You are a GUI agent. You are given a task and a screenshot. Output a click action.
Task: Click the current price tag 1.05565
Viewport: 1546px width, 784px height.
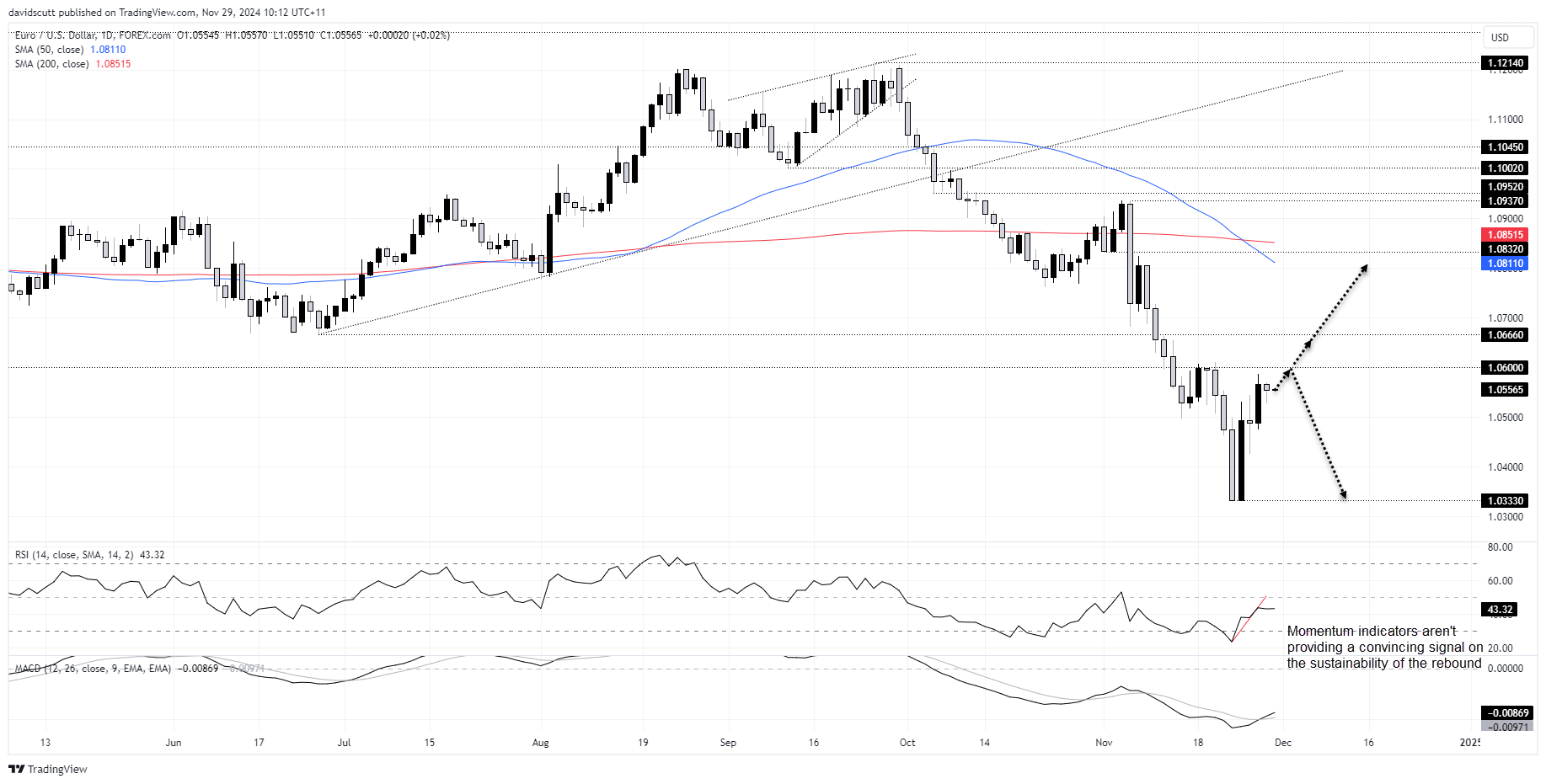click(x=1505, y=390)
